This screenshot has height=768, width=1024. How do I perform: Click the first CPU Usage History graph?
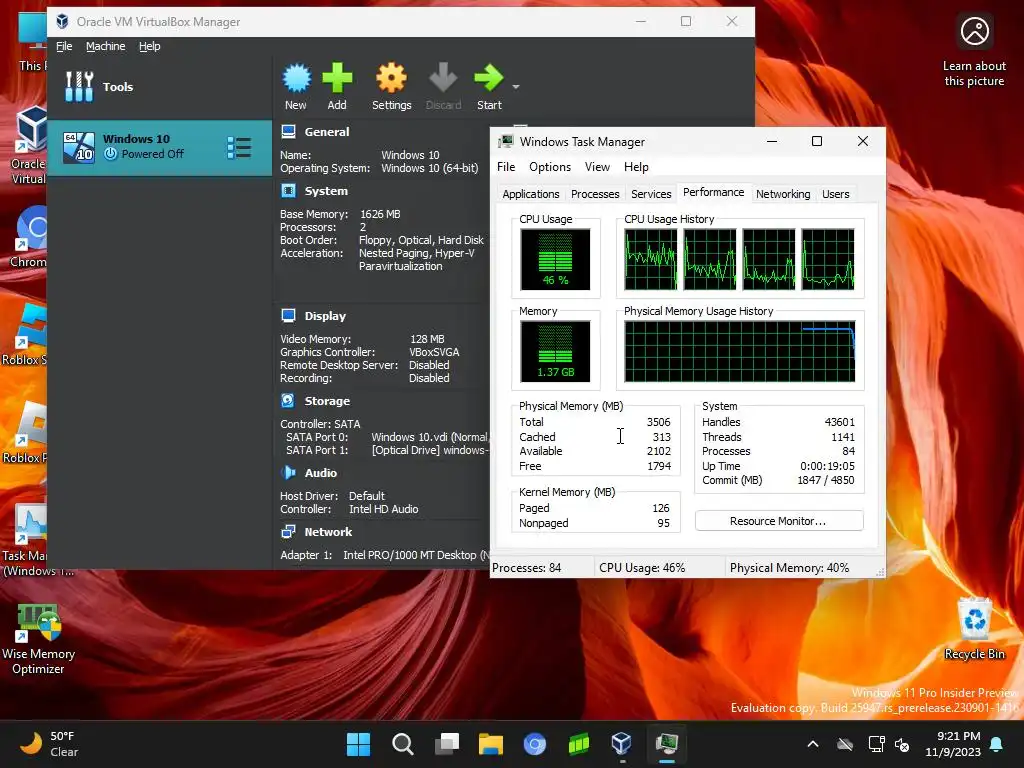click(650, 259)
